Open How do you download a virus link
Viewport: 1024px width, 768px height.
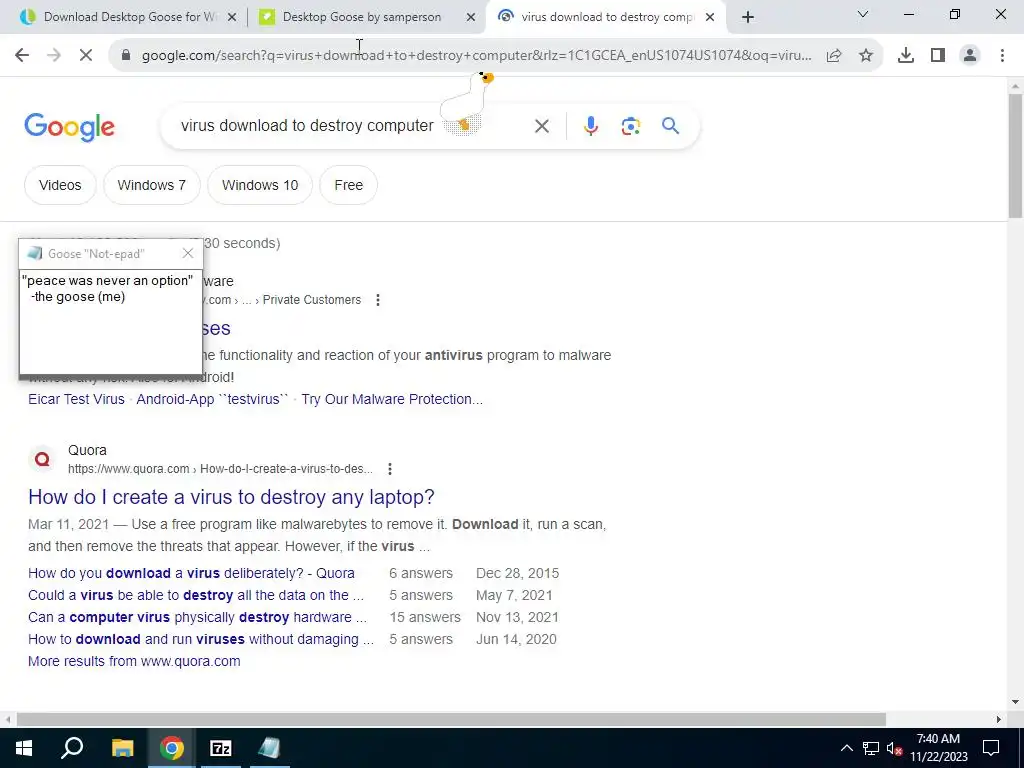[191, 573]
